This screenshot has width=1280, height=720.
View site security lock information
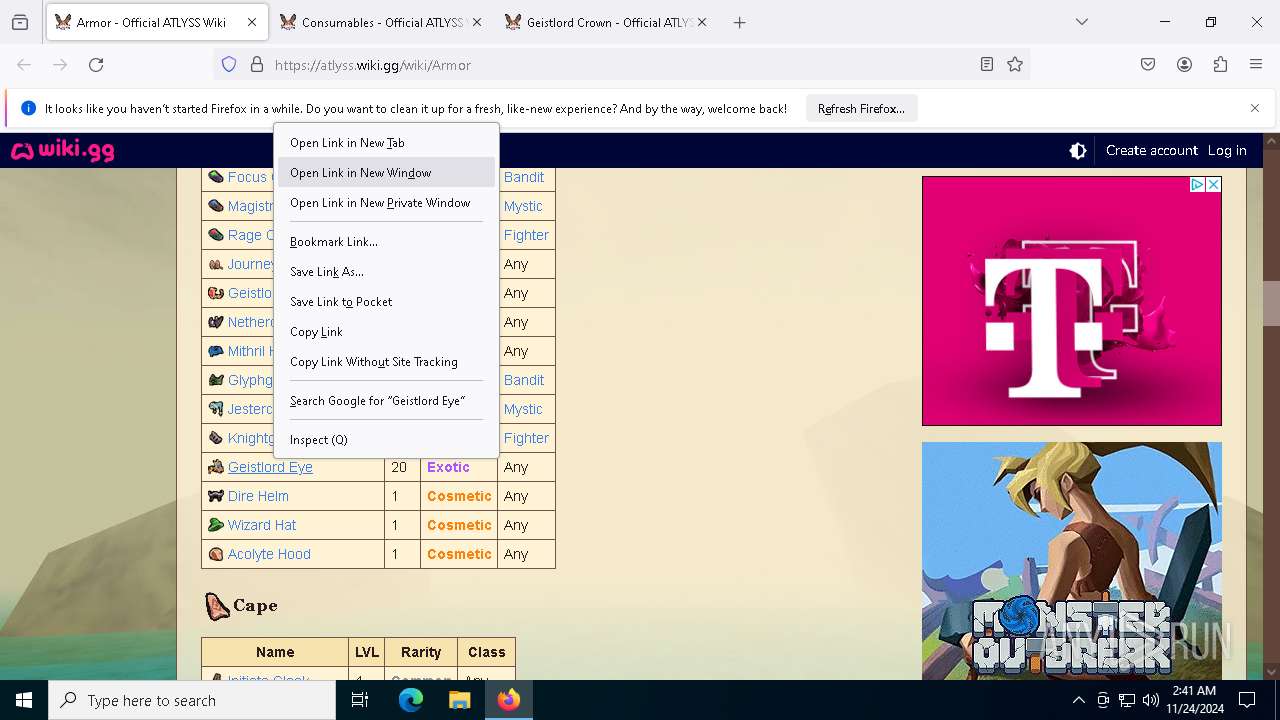257,65
